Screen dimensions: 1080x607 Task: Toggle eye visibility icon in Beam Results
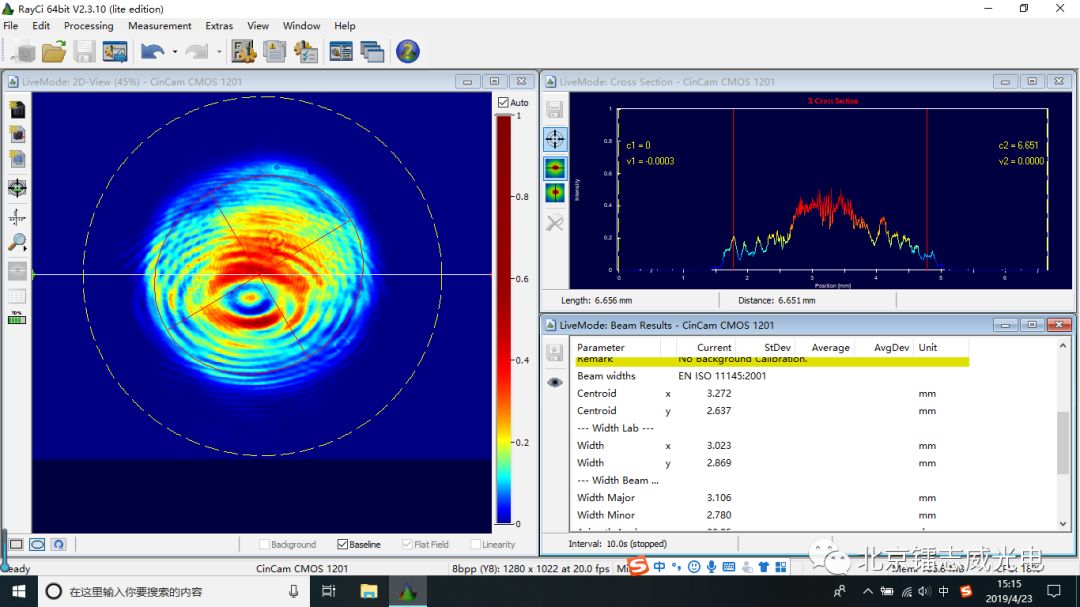555,382
